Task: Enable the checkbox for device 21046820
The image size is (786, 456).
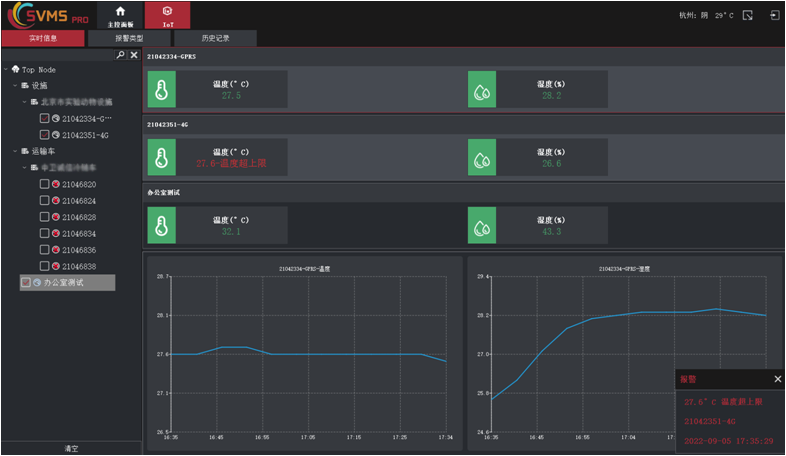Action: click(x=44, y=185)
